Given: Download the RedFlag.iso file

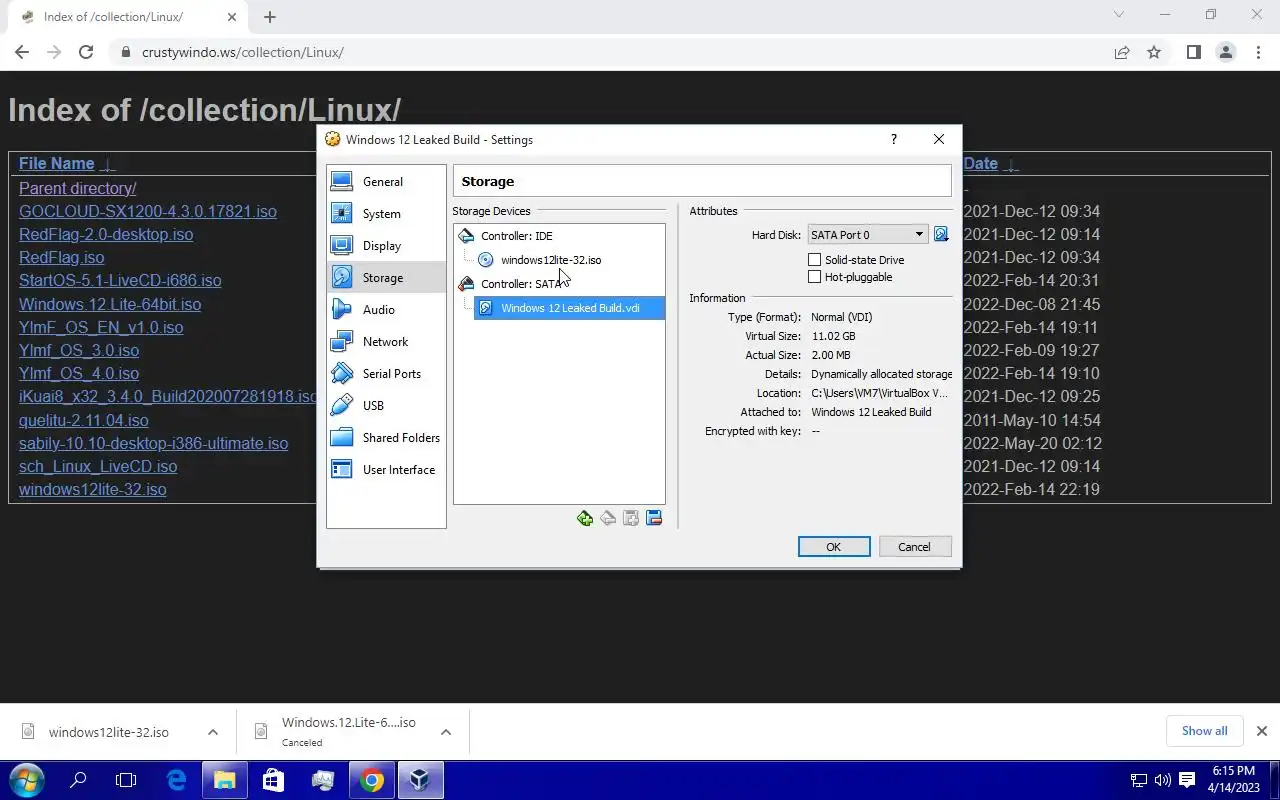Looking at the screenshot, I should (61, 257).
